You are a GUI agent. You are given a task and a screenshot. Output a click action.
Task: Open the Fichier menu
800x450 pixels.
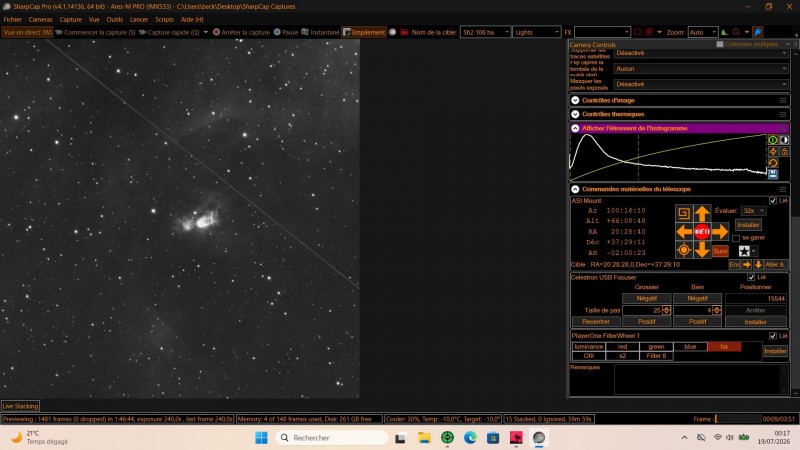13,19
